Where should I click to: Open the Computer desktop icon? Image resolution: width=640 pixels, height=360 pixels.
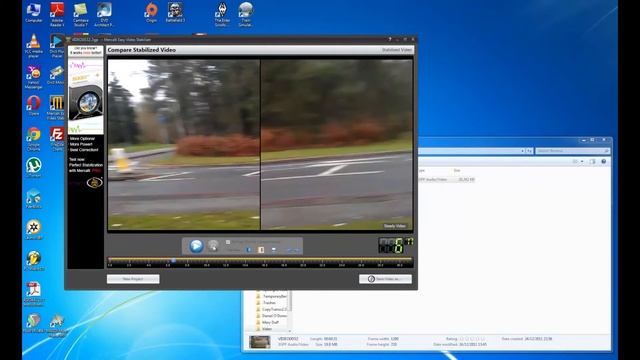click(x=33, y=12)
